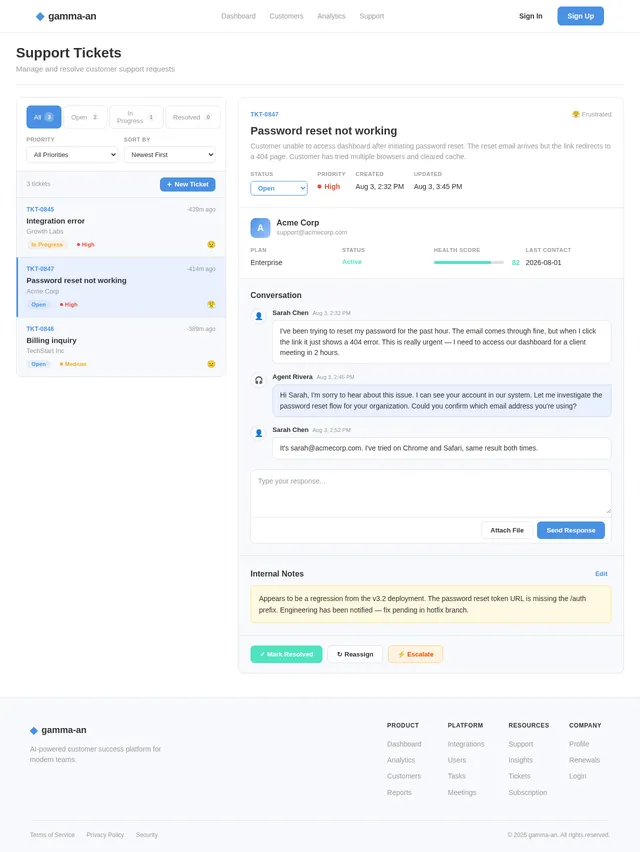Open Analytics in the top navigation

click(331, 16)
